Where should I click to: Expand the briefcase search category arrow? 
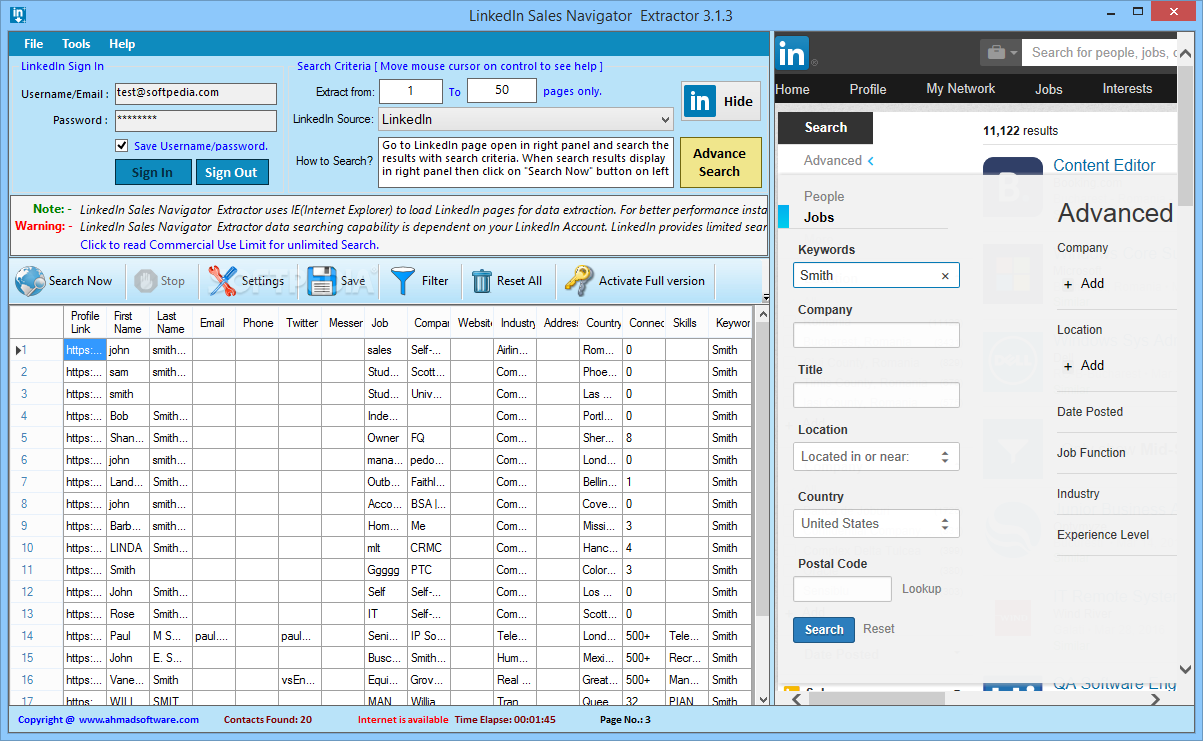(x=1014, y=53)
